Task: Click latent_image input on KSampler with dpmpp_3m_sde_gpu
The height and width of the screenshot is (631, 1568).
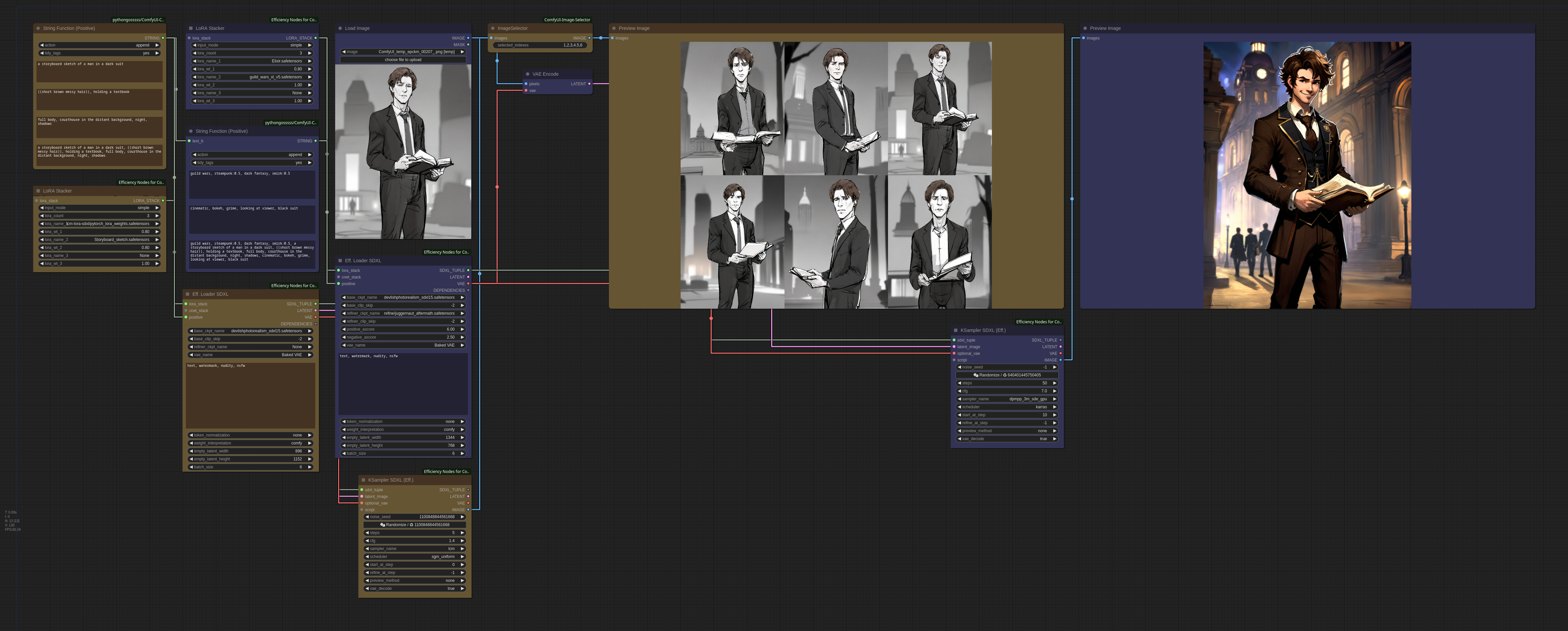Action: point(954,347)
